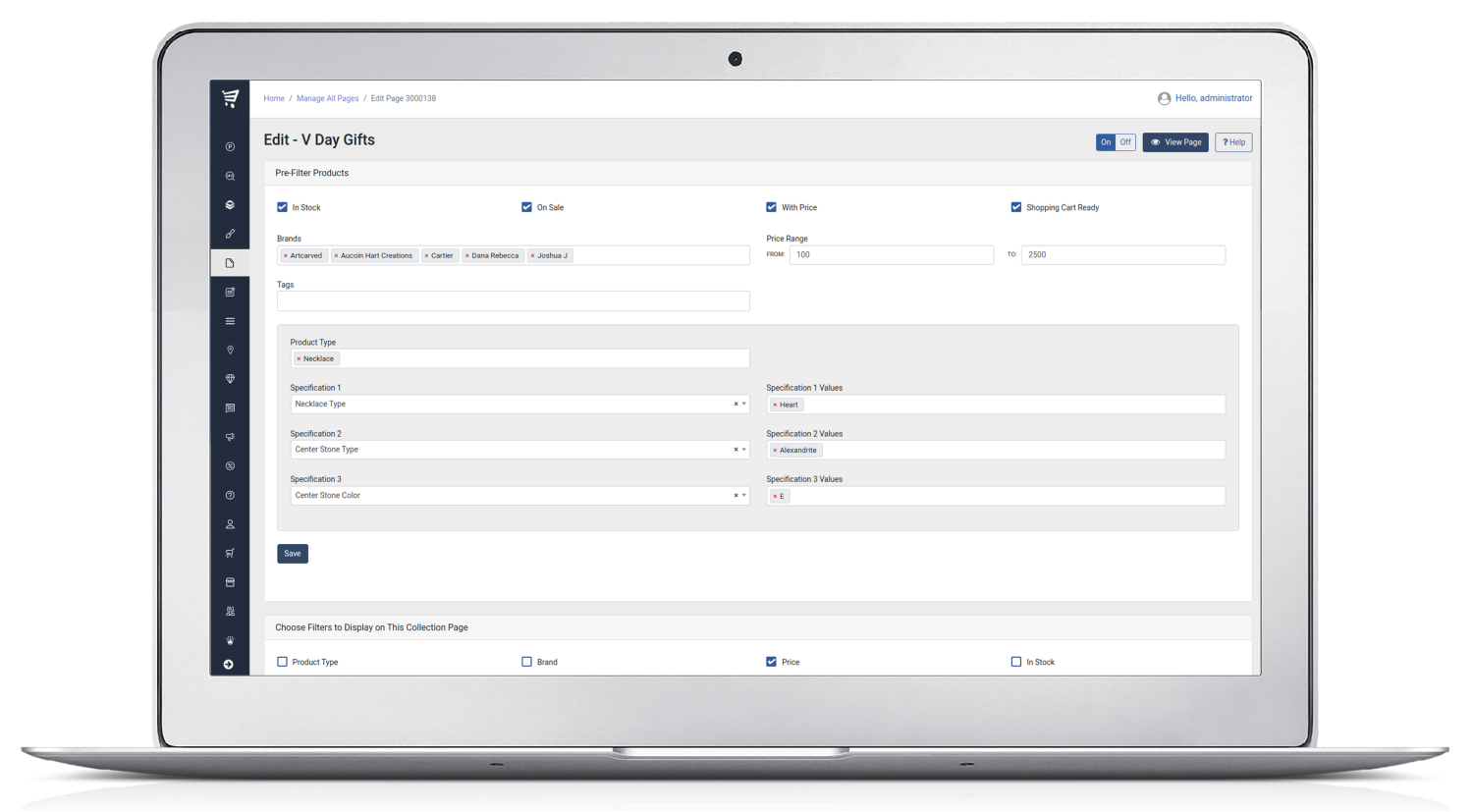Select the active pages document sidebar icon
The image size is (1473, 812).
(x=230, y=263)
